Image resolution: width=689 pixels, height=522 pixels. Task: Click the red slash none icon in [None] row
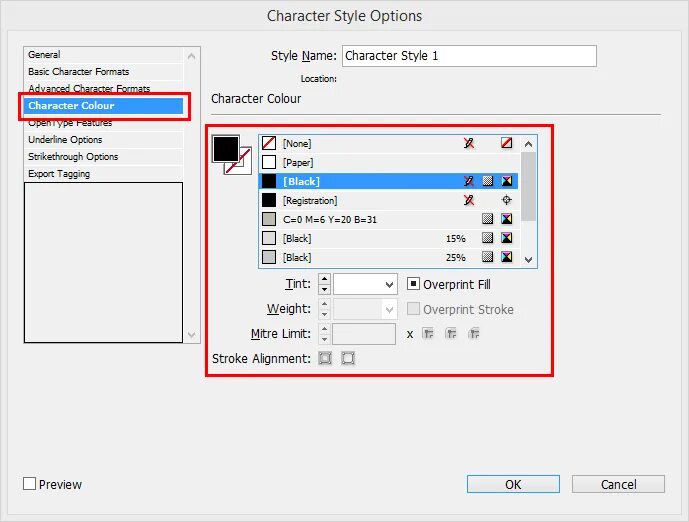coord(507,143)
